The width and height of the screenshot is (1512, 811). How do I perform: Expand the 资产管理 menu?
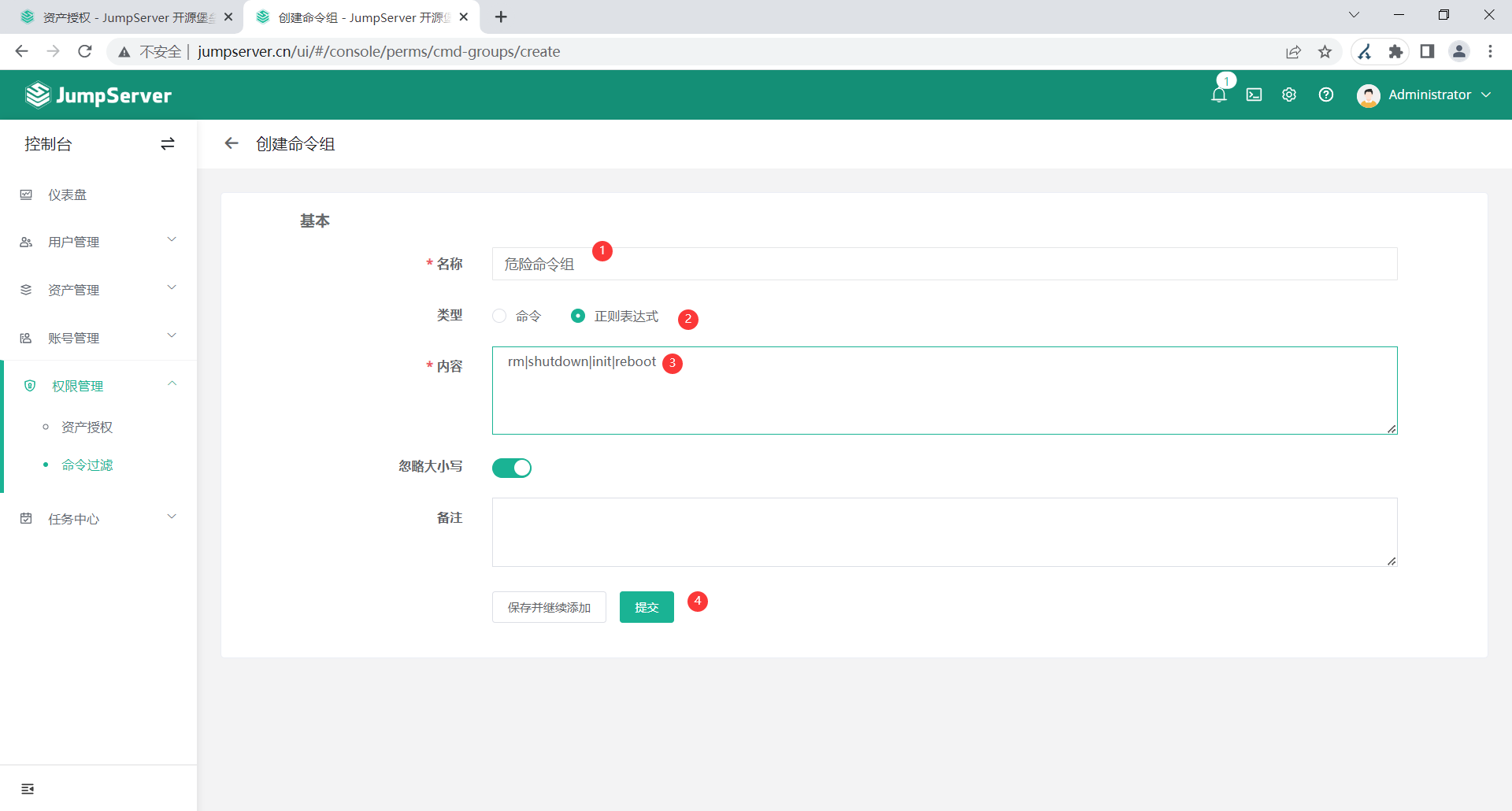[172, 287]
